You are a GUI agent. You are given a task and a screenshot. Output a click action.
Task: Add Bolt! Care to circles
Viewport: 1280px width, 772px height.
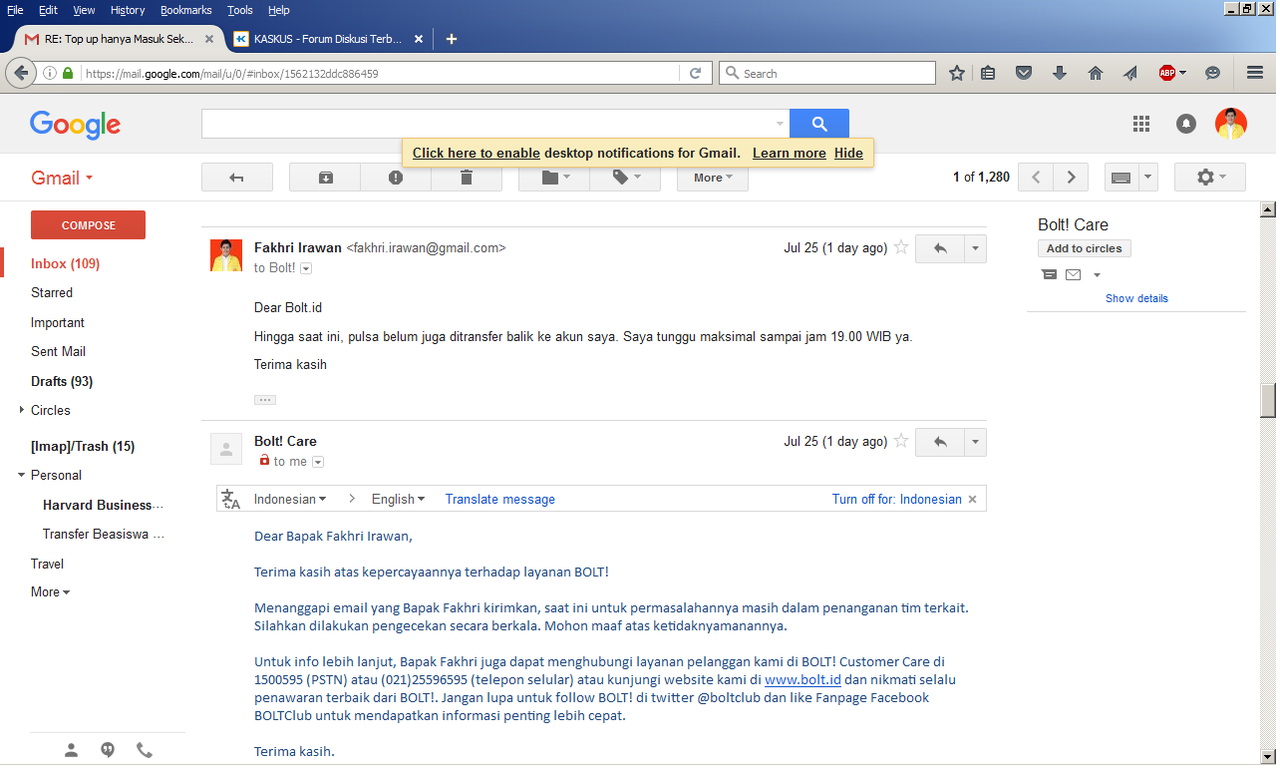coord(1084,248)
